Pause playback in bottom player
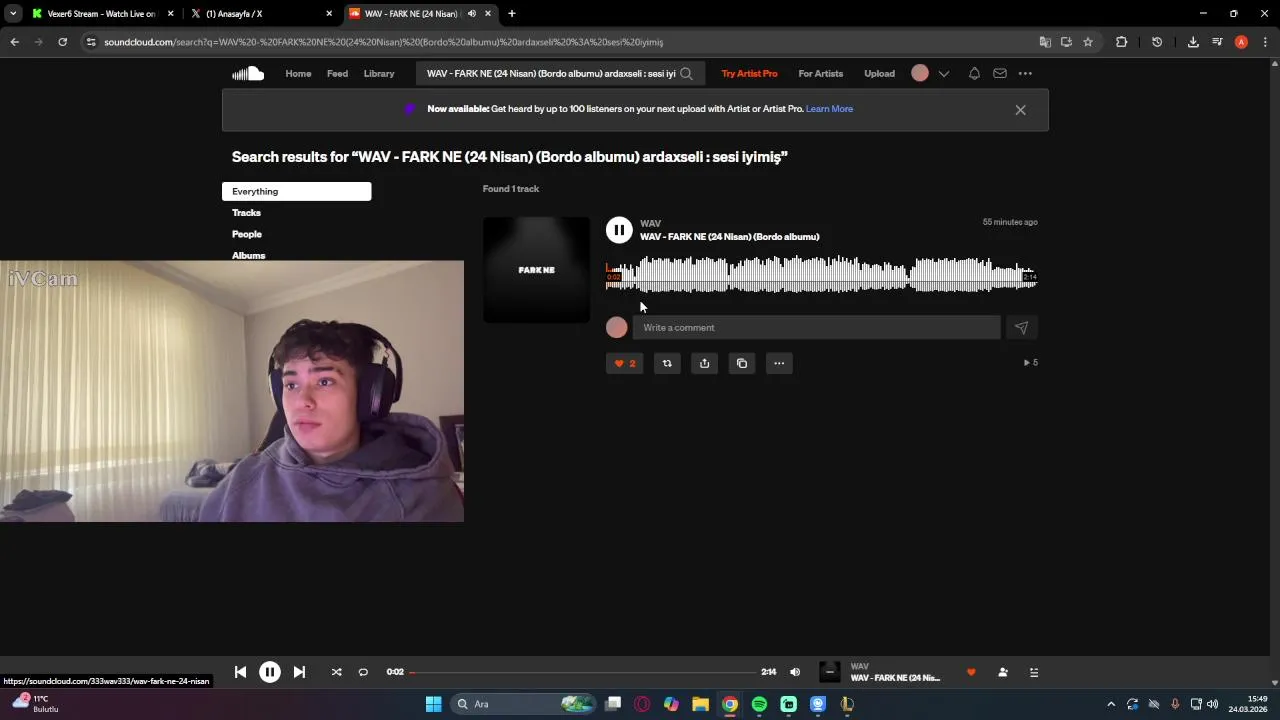The width and height of the screenshot is (1280, 720). pos(270,672)
